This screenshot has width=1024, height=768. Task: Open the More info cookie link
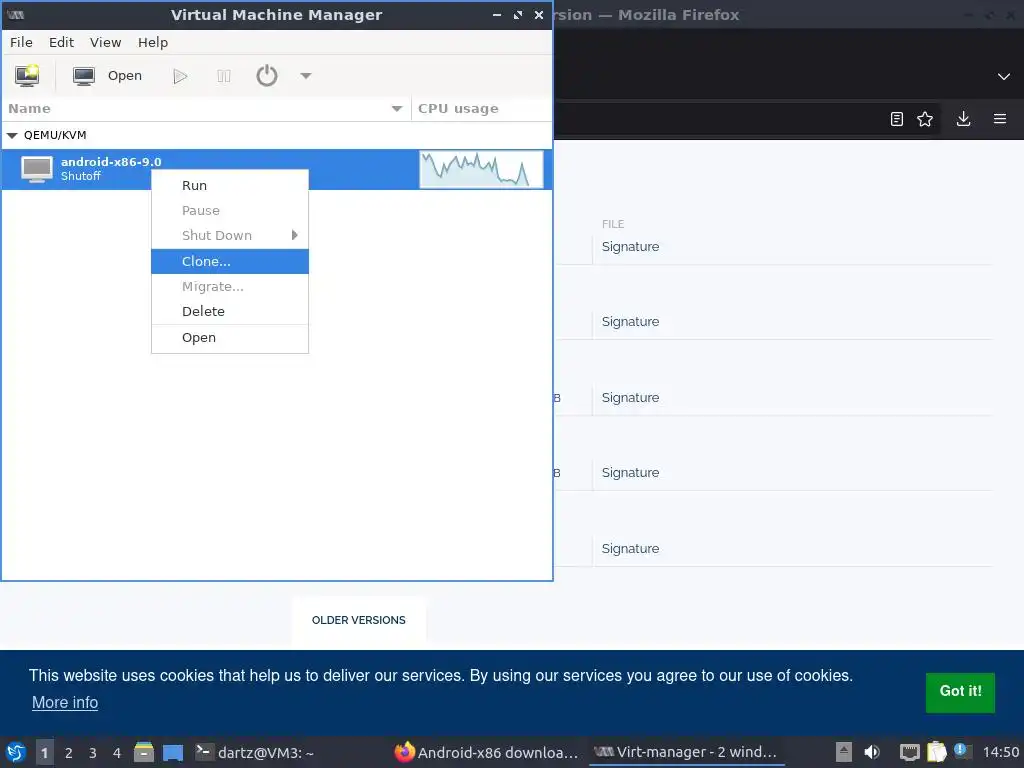coord(65,703)
